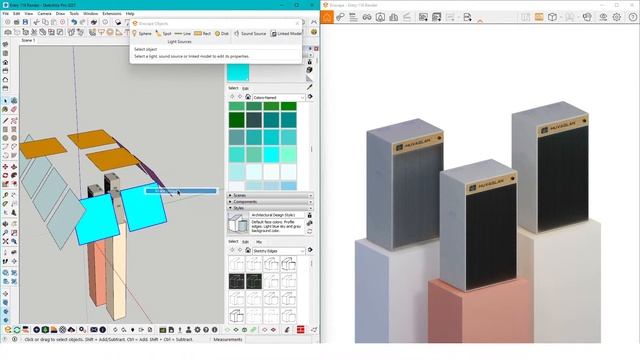The height and width of the screenshot is (360, 640).
Task: Pick the aquamarine light green swatch in the fourth row
Action: (x=288, y=155)
